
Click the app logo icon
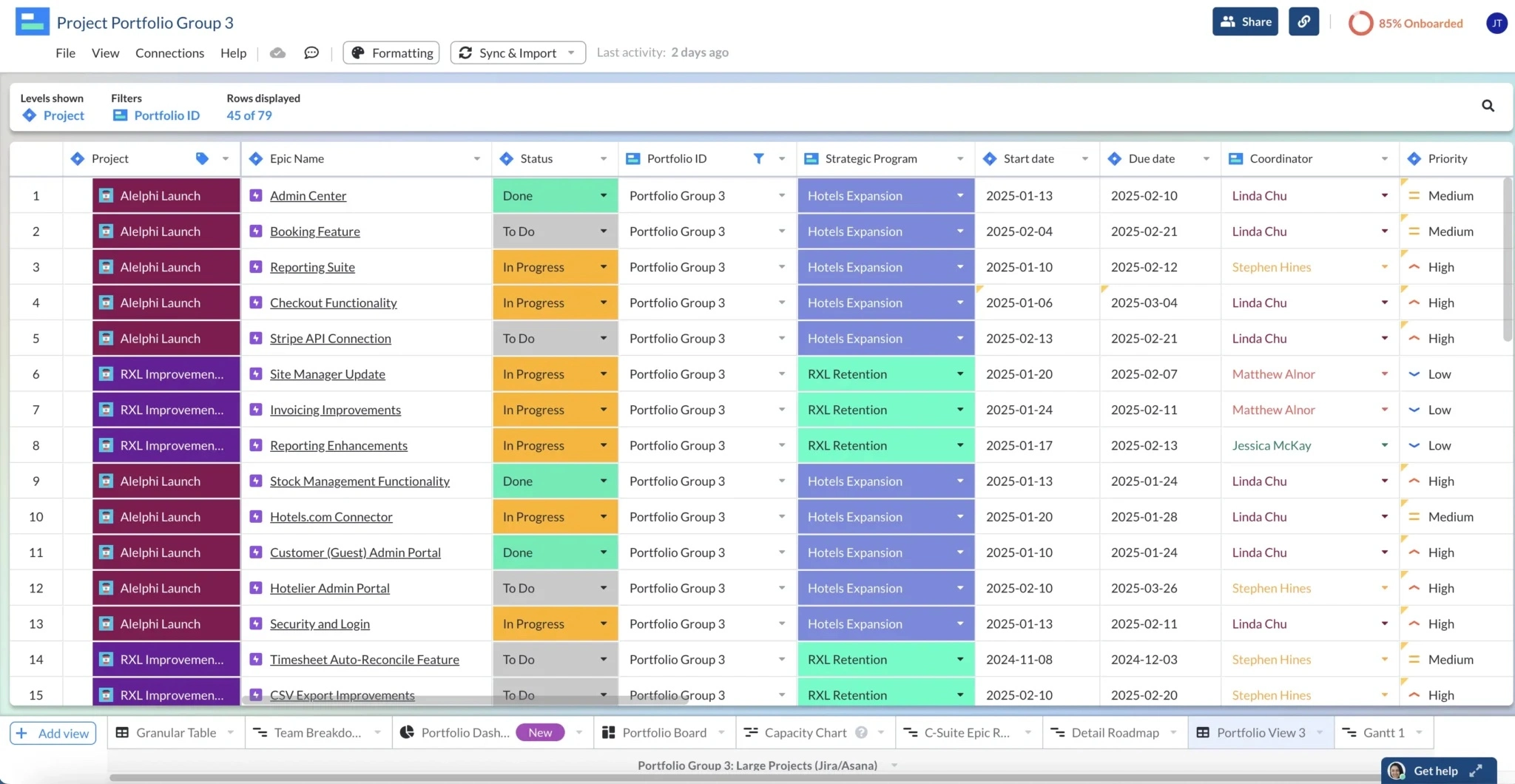(x=32, y=22)
